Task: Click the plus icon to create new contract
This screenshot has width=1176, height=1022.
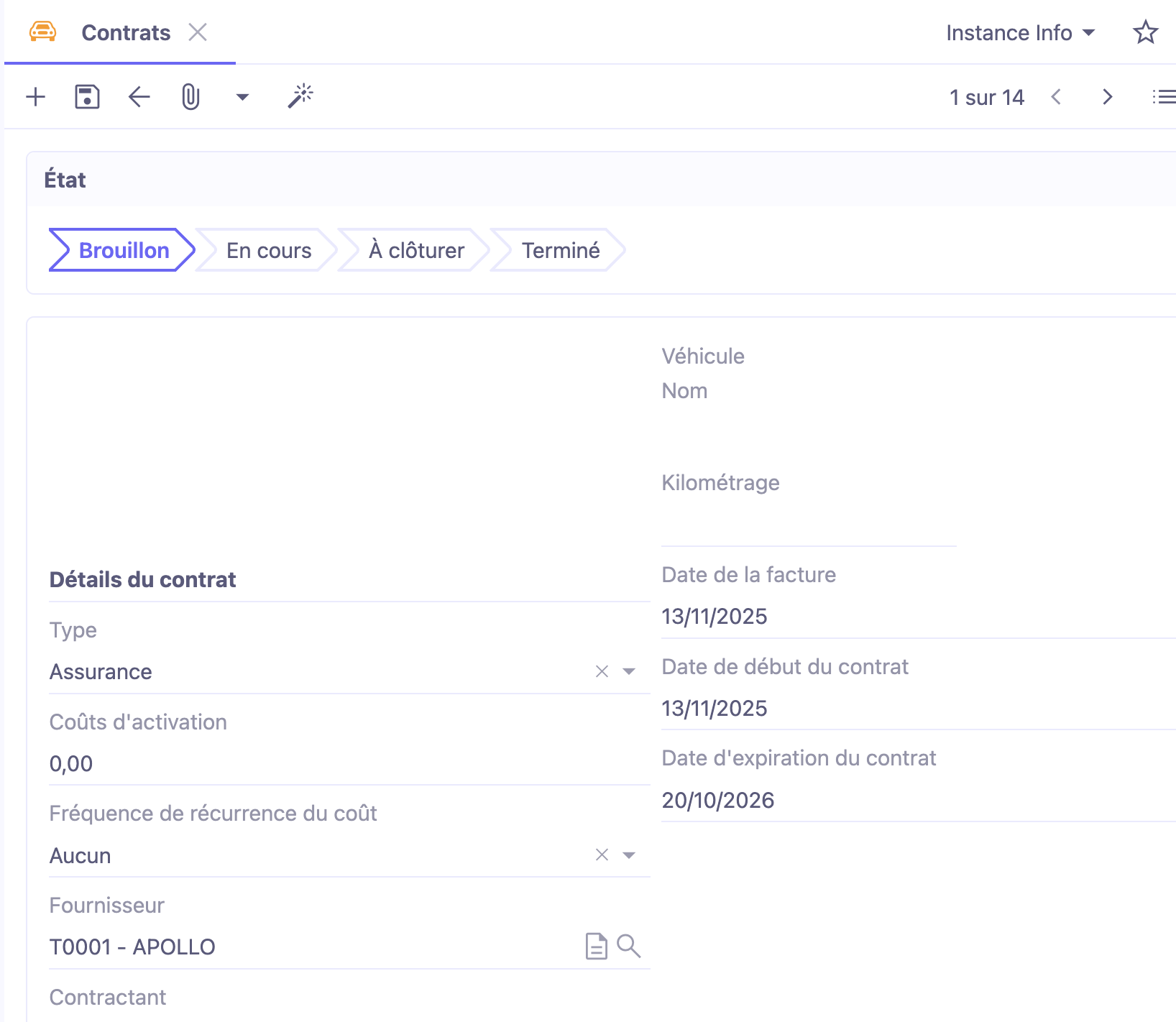Action: 35,97
